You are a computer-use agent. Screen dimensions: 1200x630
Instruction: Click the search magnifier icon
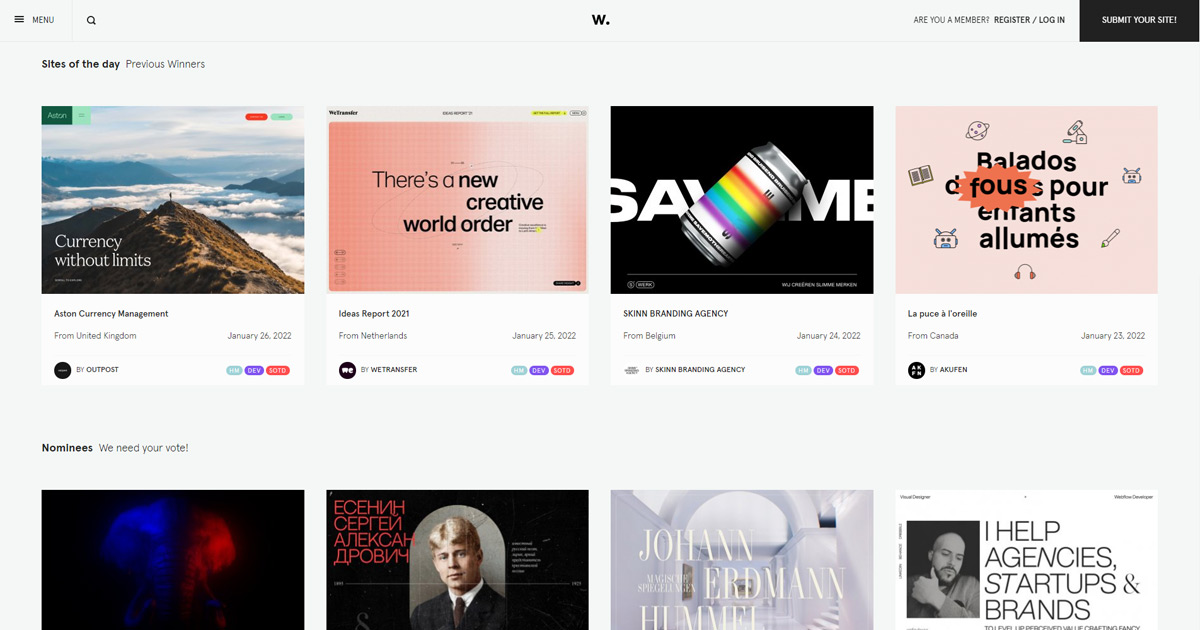tap(92, 20)
